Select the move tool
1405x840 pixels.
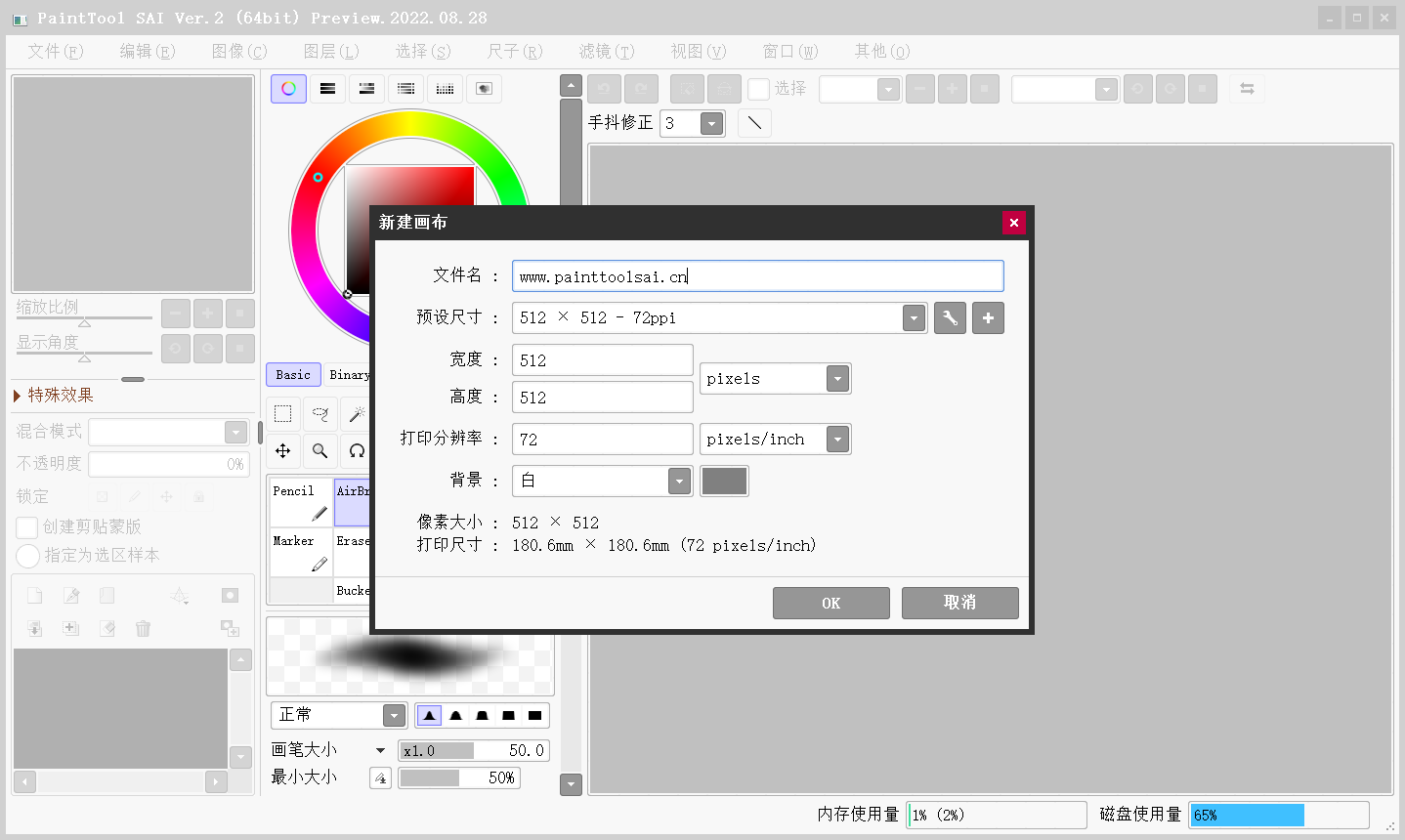point(282,451)
